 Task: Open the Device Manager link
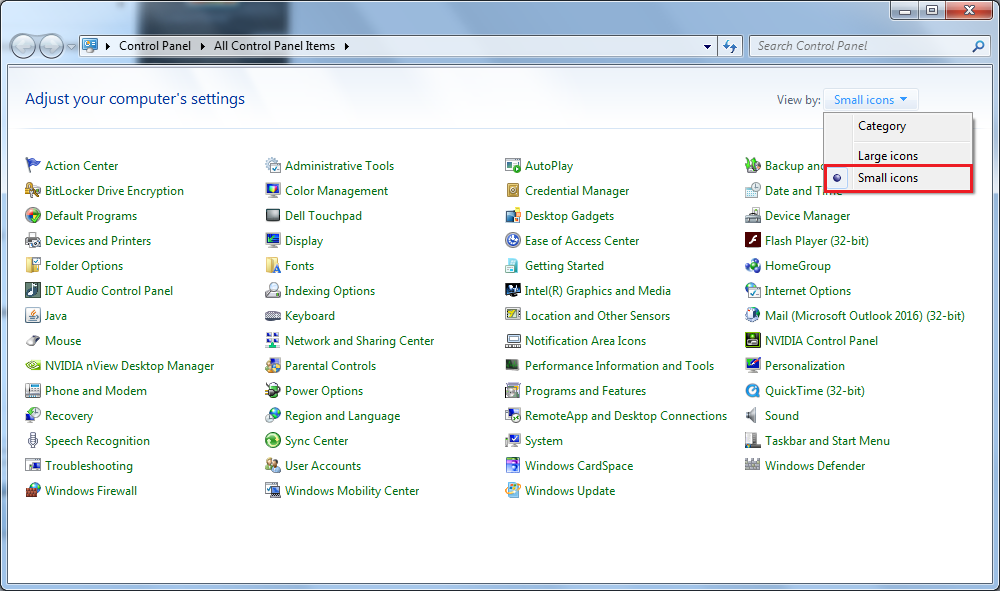[x=807, y=215]
